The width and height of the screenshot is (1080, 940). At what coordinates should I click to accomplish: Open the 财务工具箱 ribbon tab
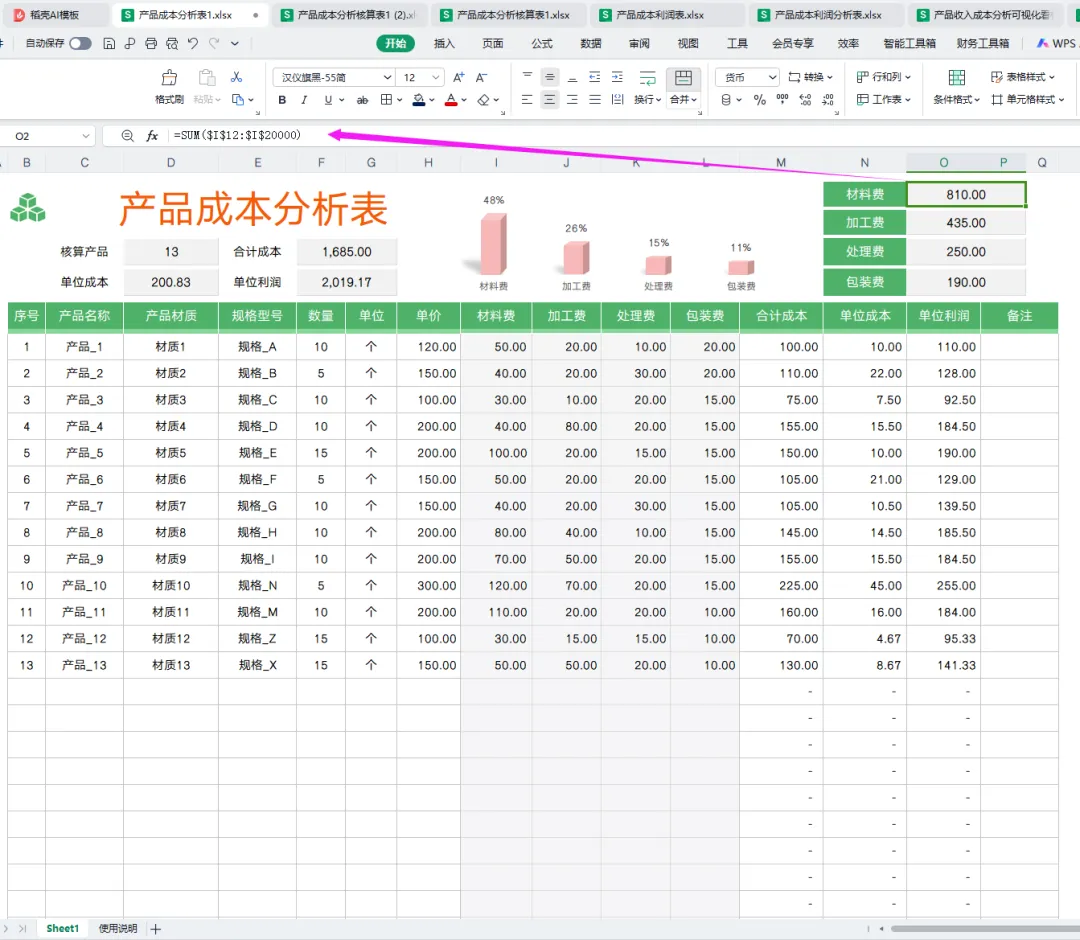pyautogui.click(x=983, y=43)
